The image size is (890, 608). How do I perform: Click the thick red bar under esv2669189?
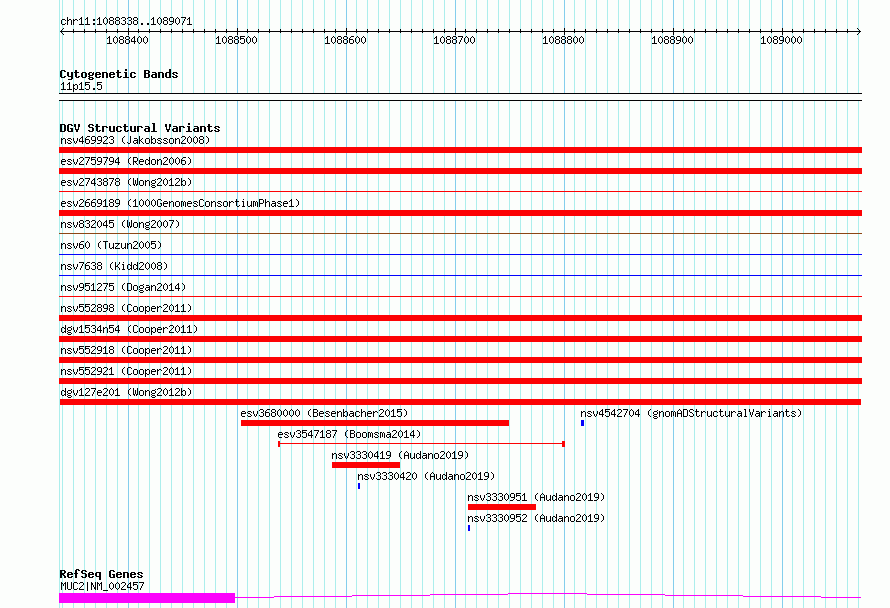coord(460,213)
